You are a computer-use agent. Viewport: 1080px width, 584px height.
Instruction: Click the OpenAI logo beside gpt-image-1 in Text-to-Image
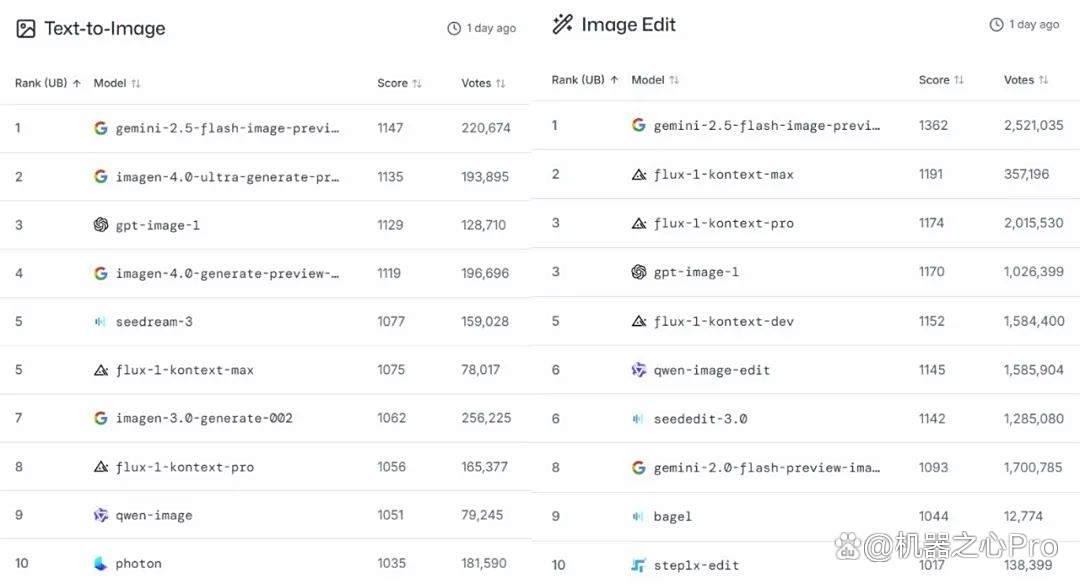pyautogui.click(x=101, y=225)
